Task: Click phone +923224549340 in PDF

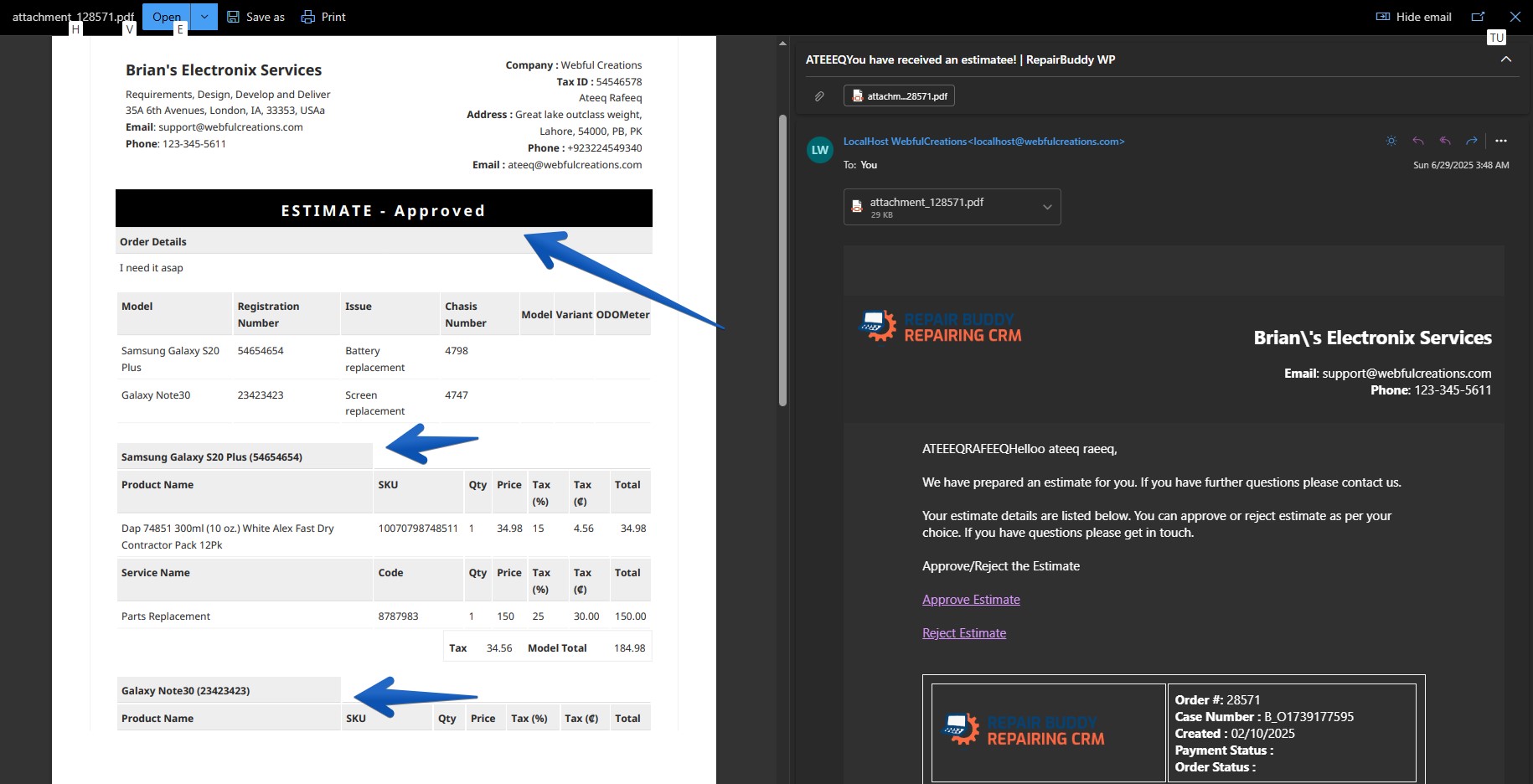Action: [605, 148]
